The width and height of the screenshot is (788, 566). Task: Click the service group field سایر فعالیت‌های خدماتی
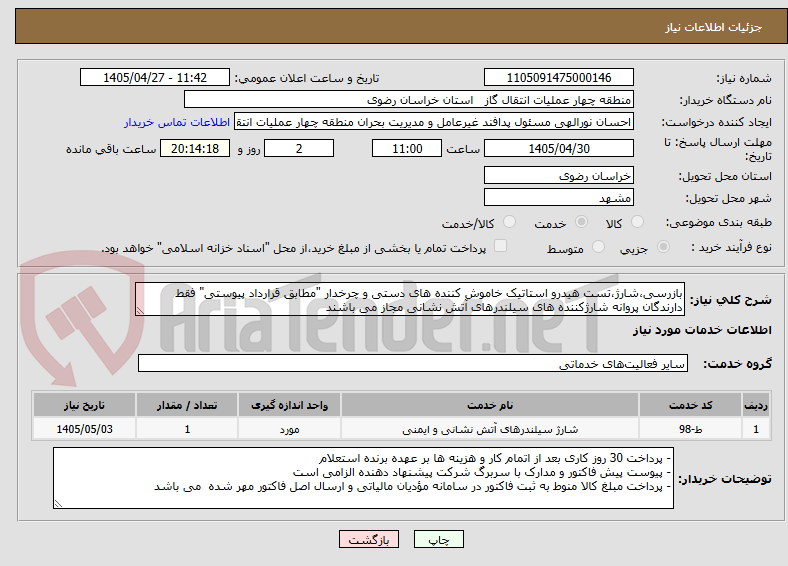(x=413, y=363)
